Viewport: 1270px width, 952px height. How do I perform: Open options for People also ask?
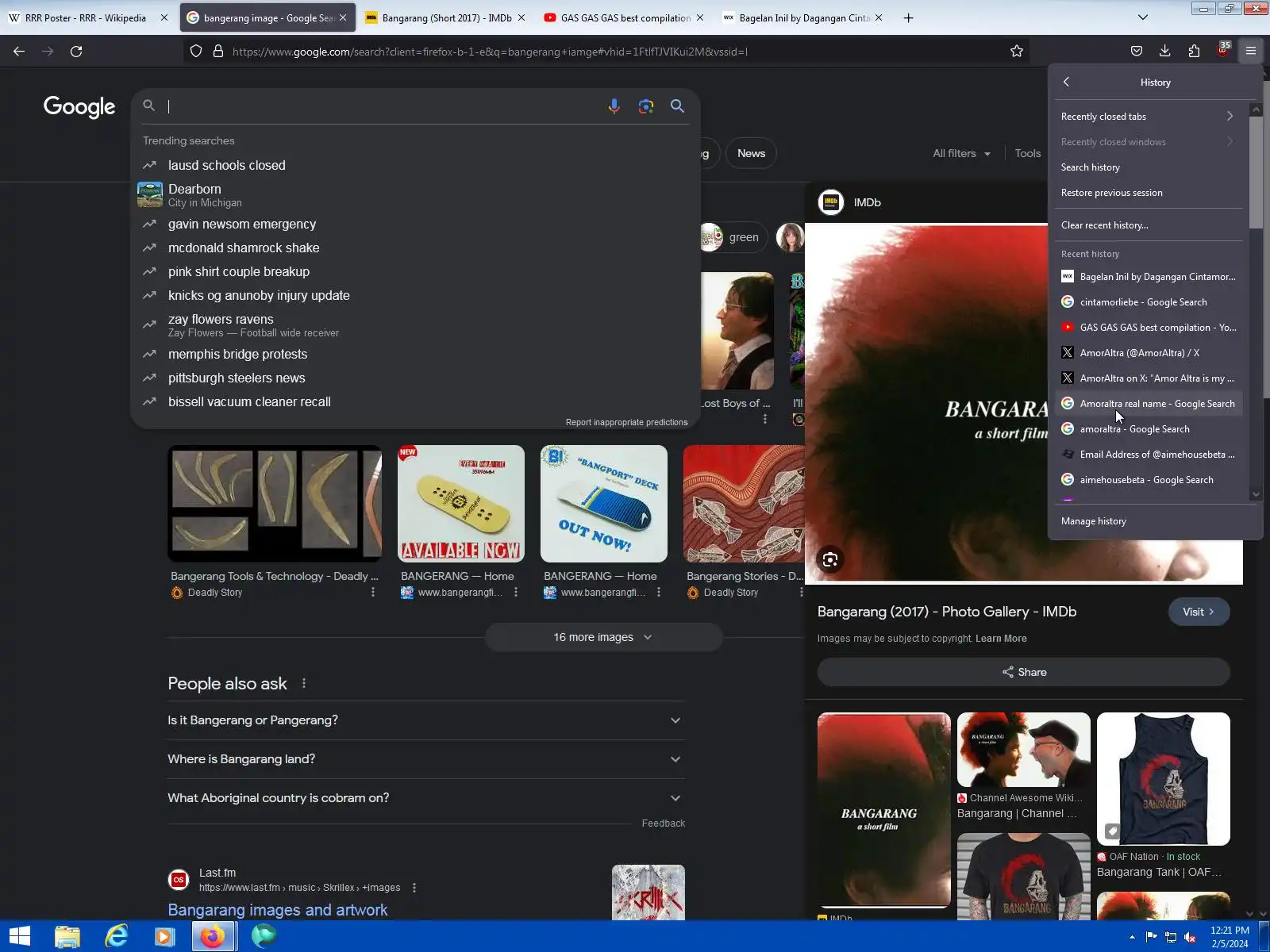303,683
